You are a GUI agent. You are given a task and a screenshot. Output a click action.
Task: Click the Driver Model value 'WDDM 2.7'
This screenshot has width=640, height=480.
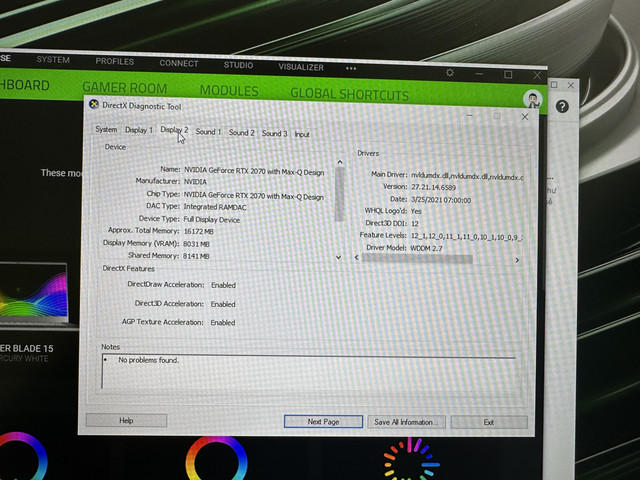pos(426,248)
